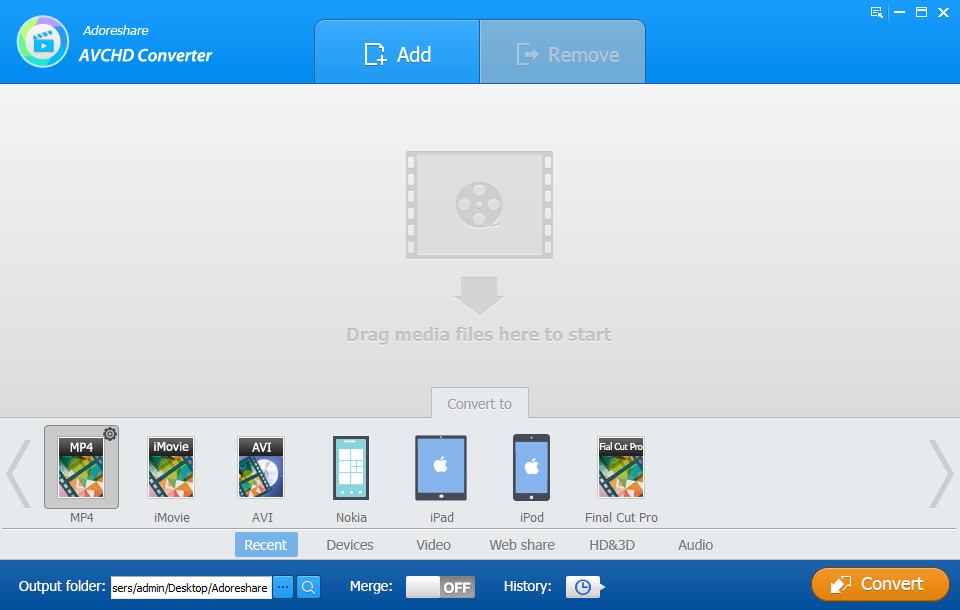Open MP4 settings gear icon
This screenshot has height=610, width=960.
(x=110, y=434)
